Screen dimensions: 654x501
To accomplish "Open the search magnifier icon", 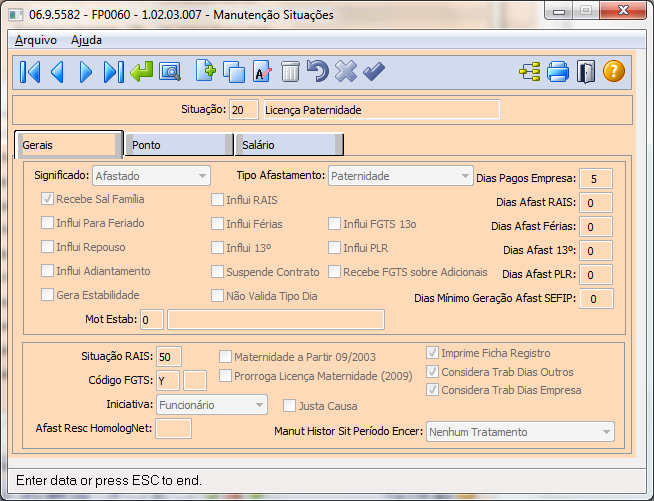I will pyautogui.click(x=170, y=72).
